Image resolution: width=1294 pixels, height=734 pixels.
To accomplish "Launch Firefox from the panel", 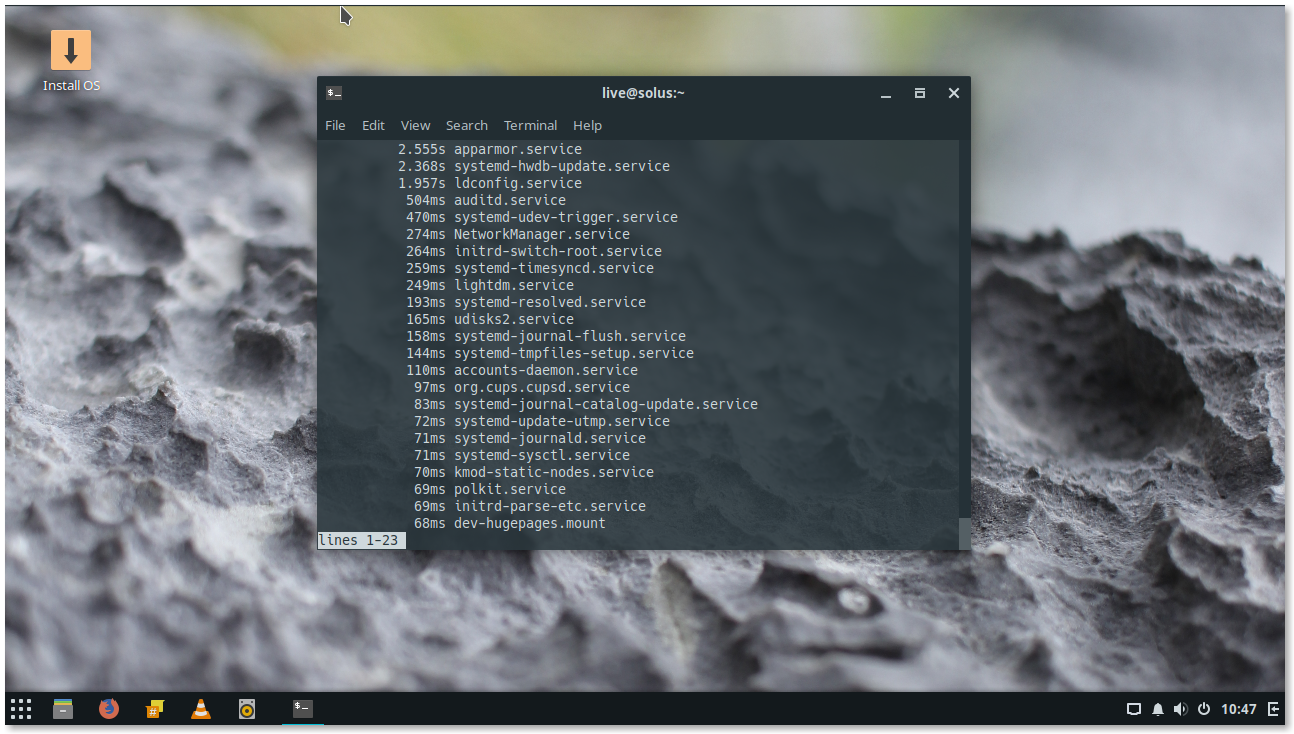I will [109, 709].
